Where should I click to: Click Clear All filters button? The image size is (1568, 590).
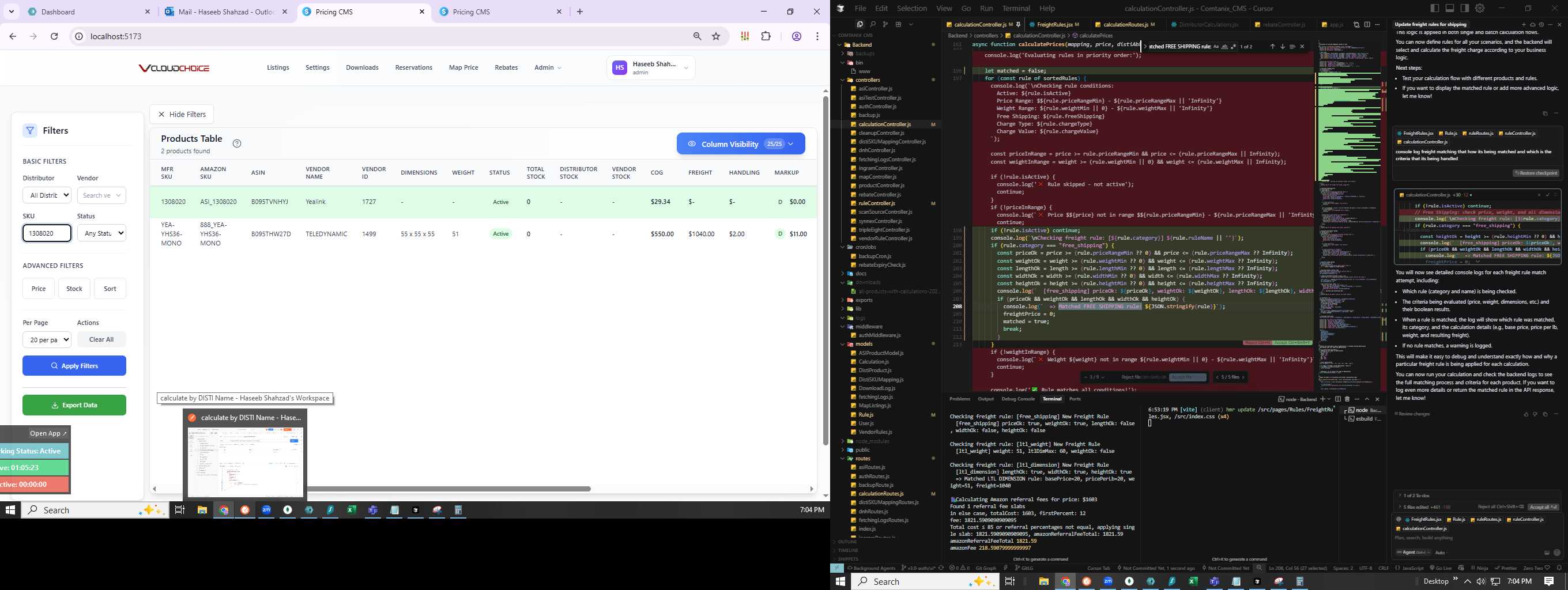[x=101, y=339]
